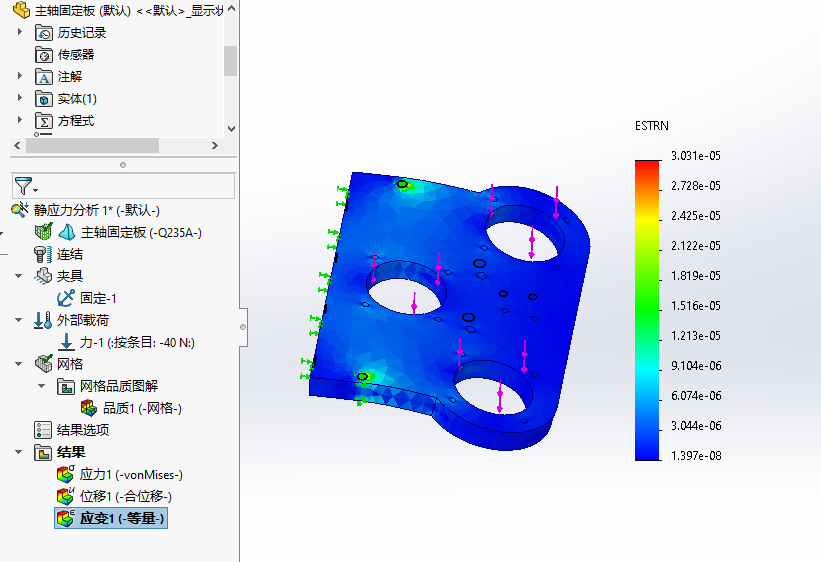Collapse the 外部载荷 node
This screenshot has width=821, height=562.
pos(19,320)
